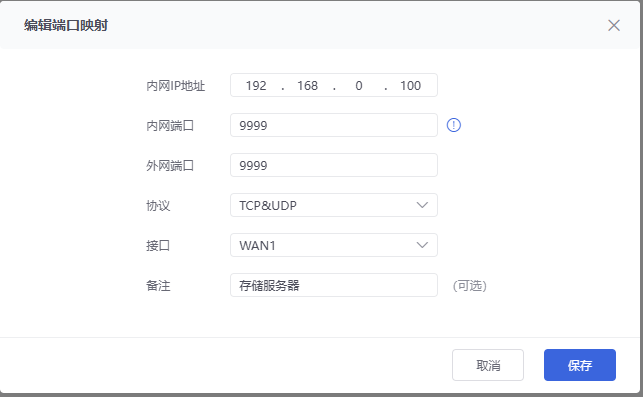Click the (可选) hint text
Screen dimensions: 643x397
pos(470,285)
